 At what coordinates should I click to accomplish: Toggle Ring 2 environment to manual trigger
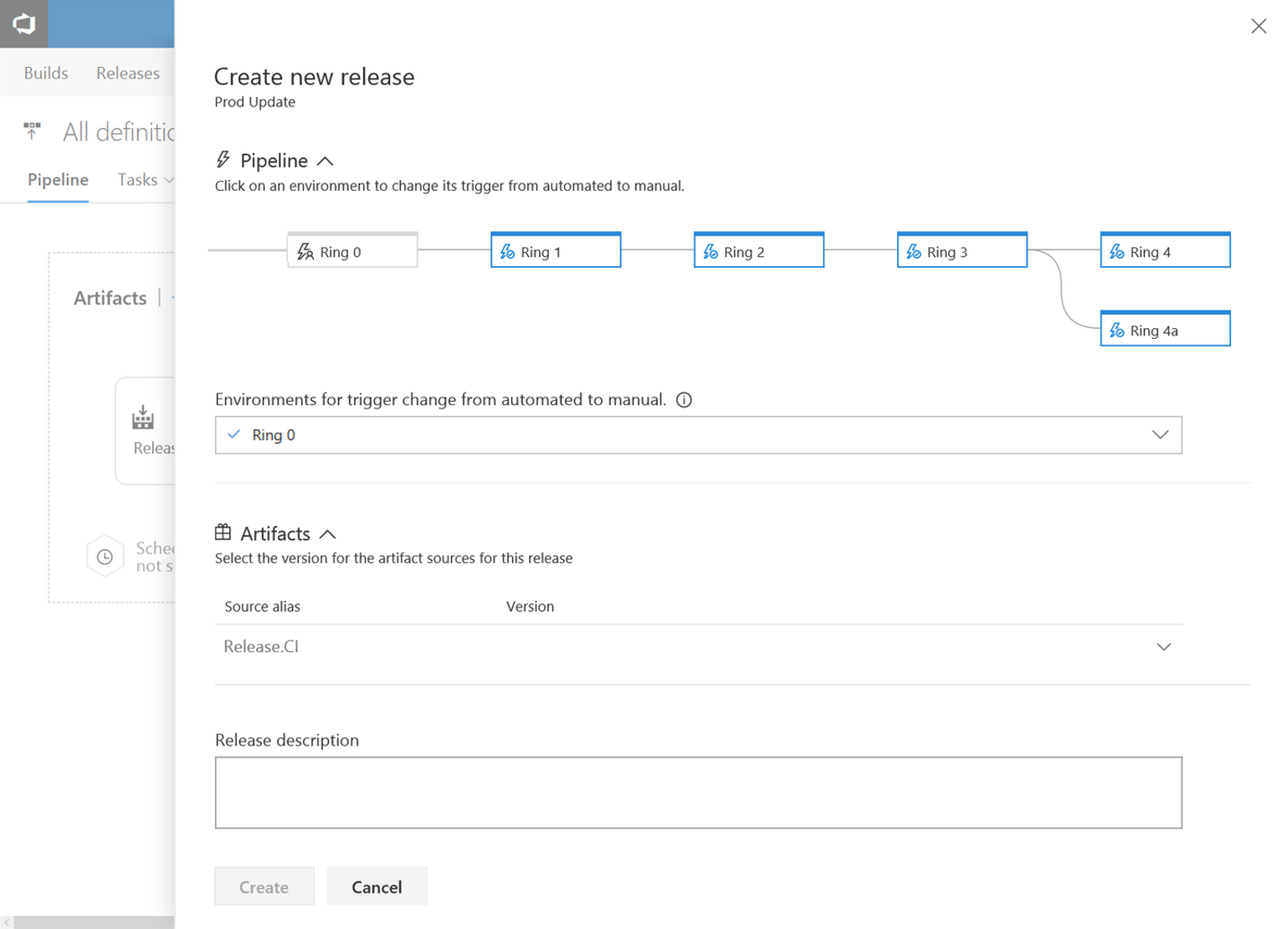pos(759,250)
